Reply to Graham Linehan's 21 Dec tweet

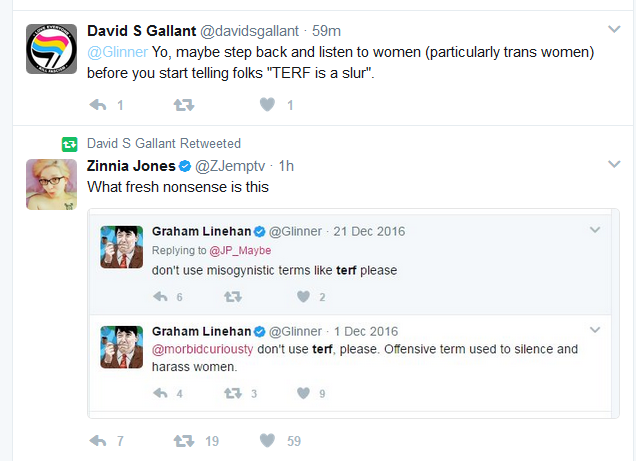click(160, 297)
